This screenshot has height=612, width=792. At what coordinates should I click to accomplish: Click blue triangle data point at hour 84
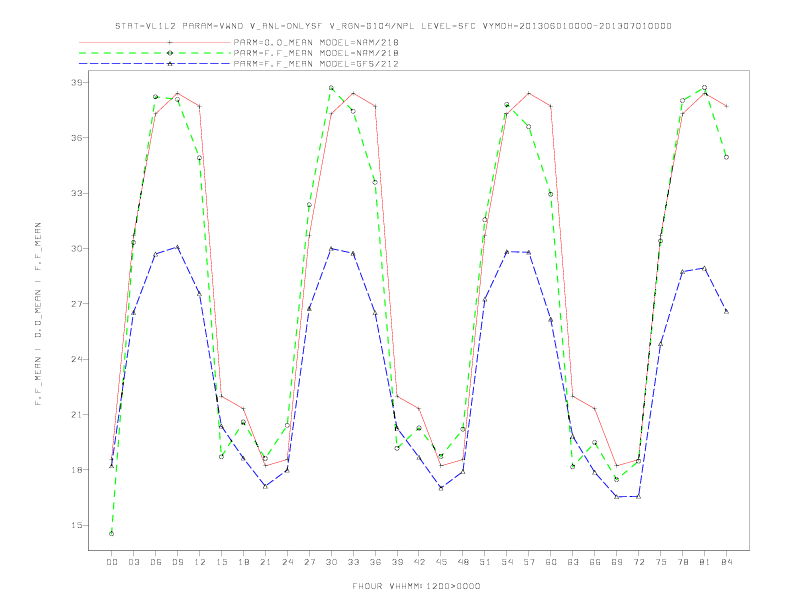[726, 312]
